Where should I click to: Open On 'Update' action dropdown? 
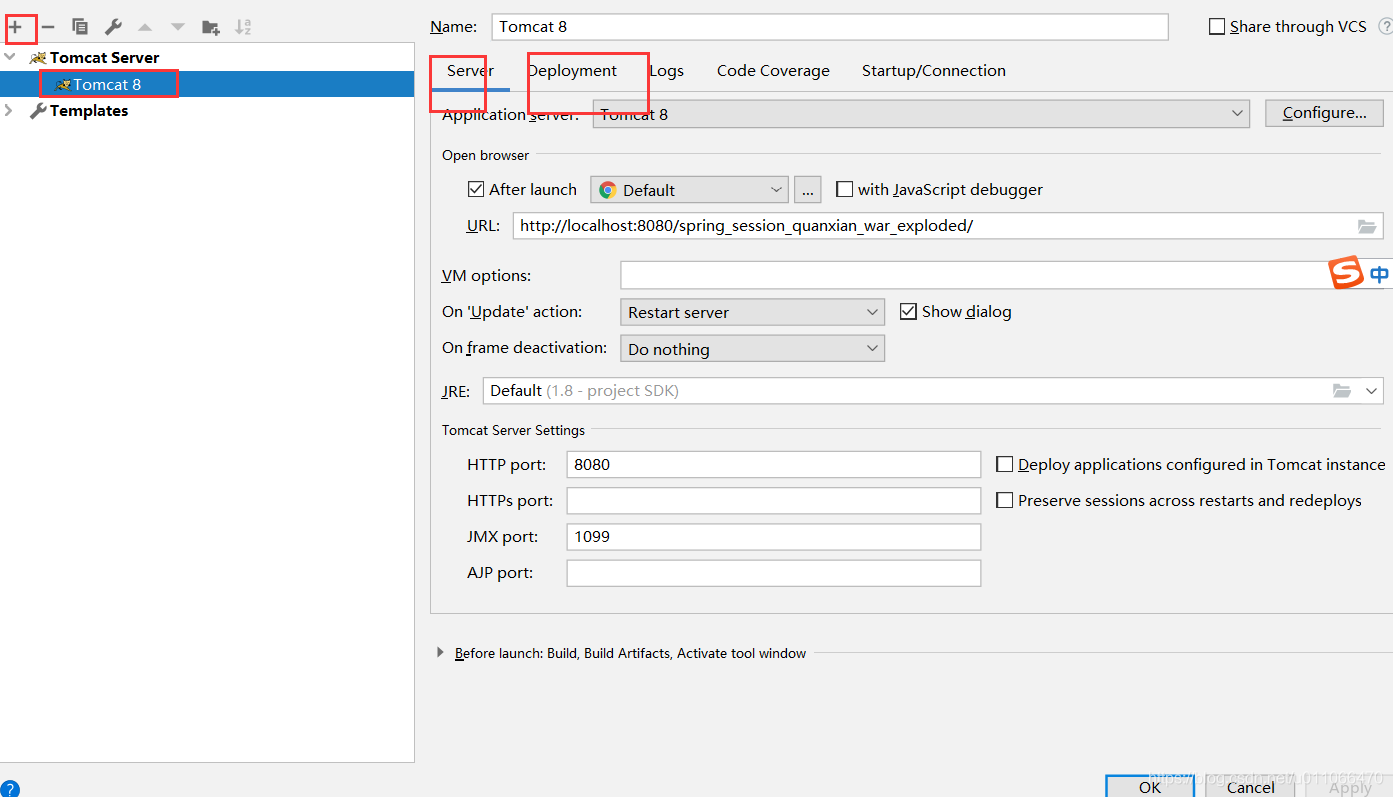[752, 312]
